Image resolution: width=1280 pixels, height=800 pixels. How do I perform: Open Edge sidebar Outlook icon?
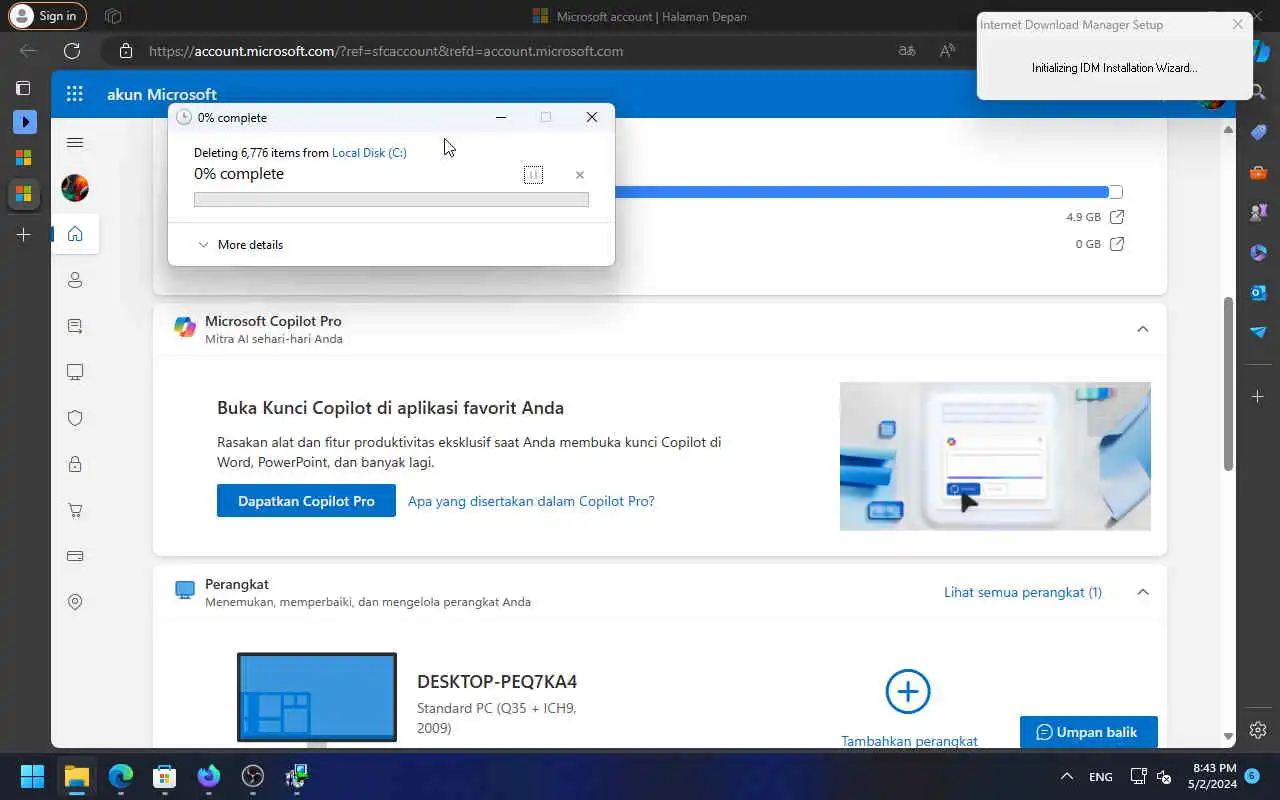pyautogui.click(x=1259, y=292)
